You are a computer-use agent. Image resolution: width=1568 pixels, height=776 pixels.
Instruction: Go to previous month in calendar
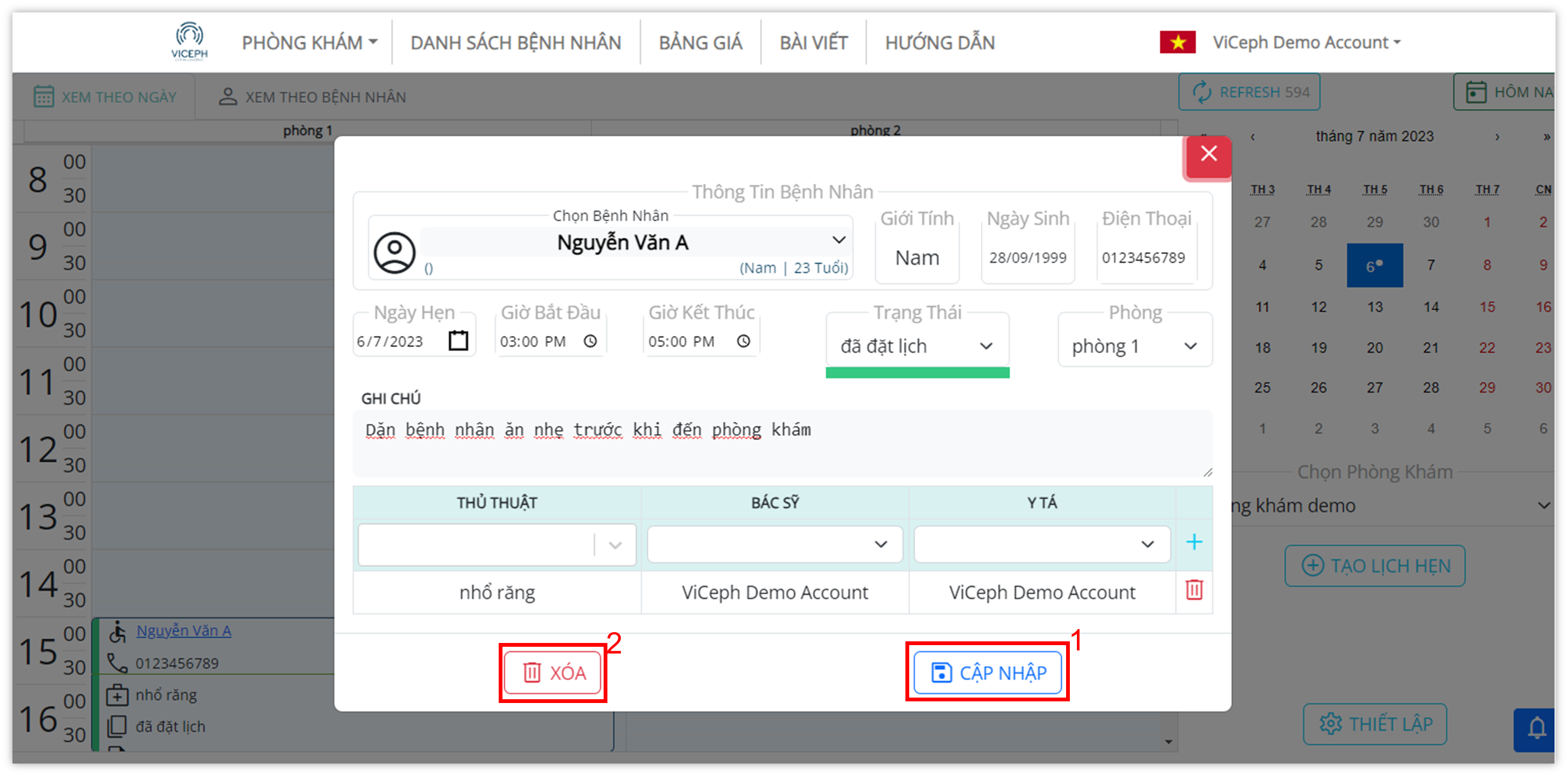tap(1252, 136)
